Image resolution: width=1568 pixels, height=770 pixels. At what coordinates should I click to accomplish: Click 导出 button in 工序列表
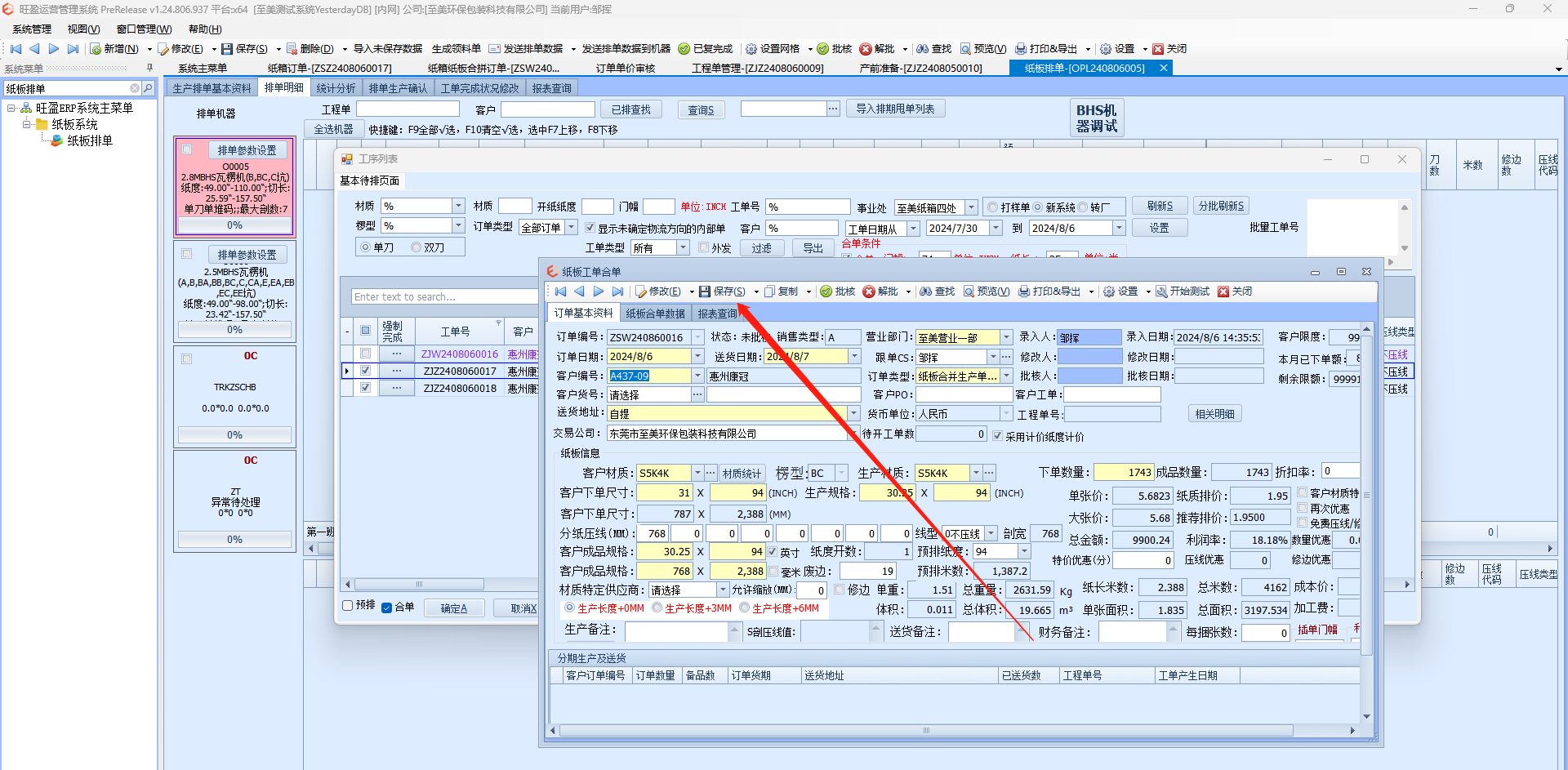(813, 247)
